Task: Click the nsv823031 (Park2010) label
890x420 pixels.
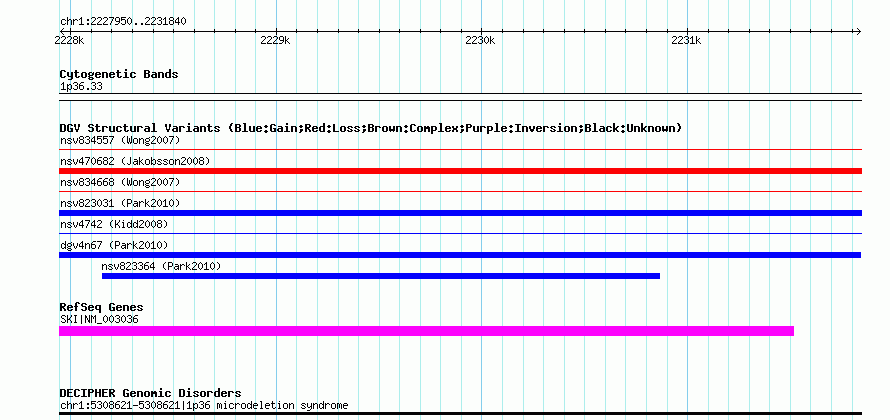Action: (x=120, y=203)
